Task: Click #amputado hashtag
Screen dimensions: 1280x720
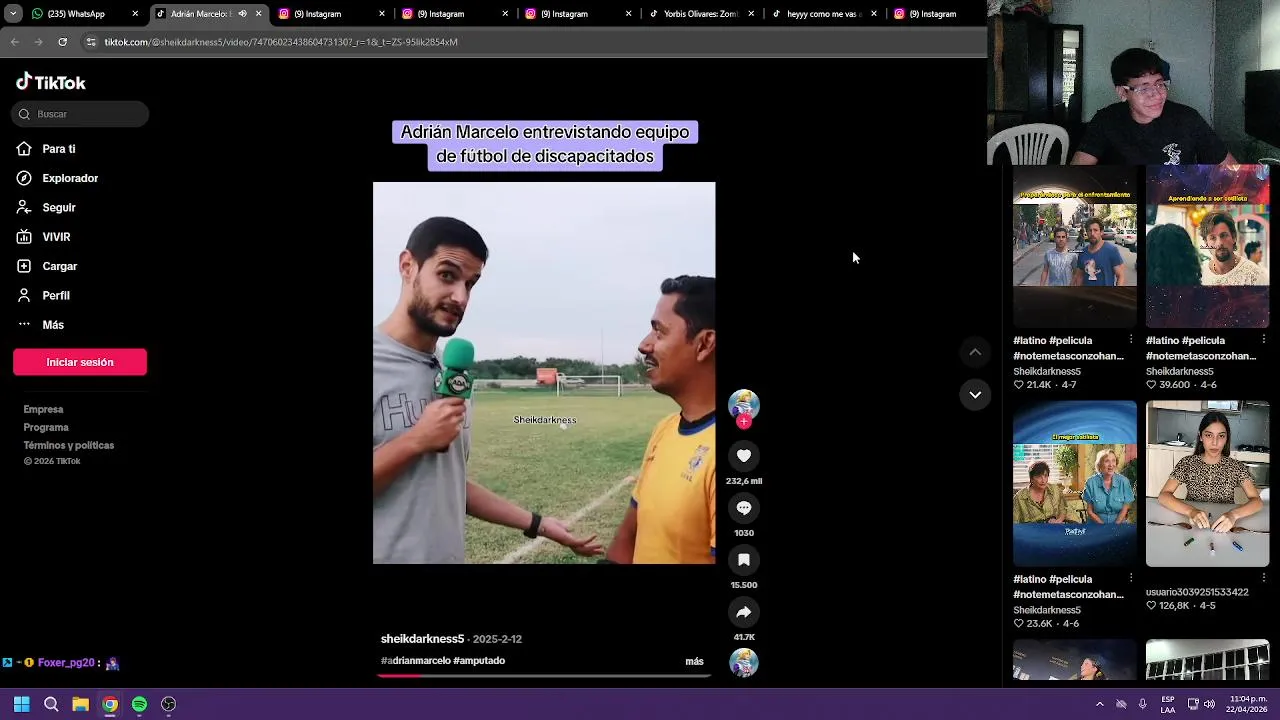Action: (479, 661)
